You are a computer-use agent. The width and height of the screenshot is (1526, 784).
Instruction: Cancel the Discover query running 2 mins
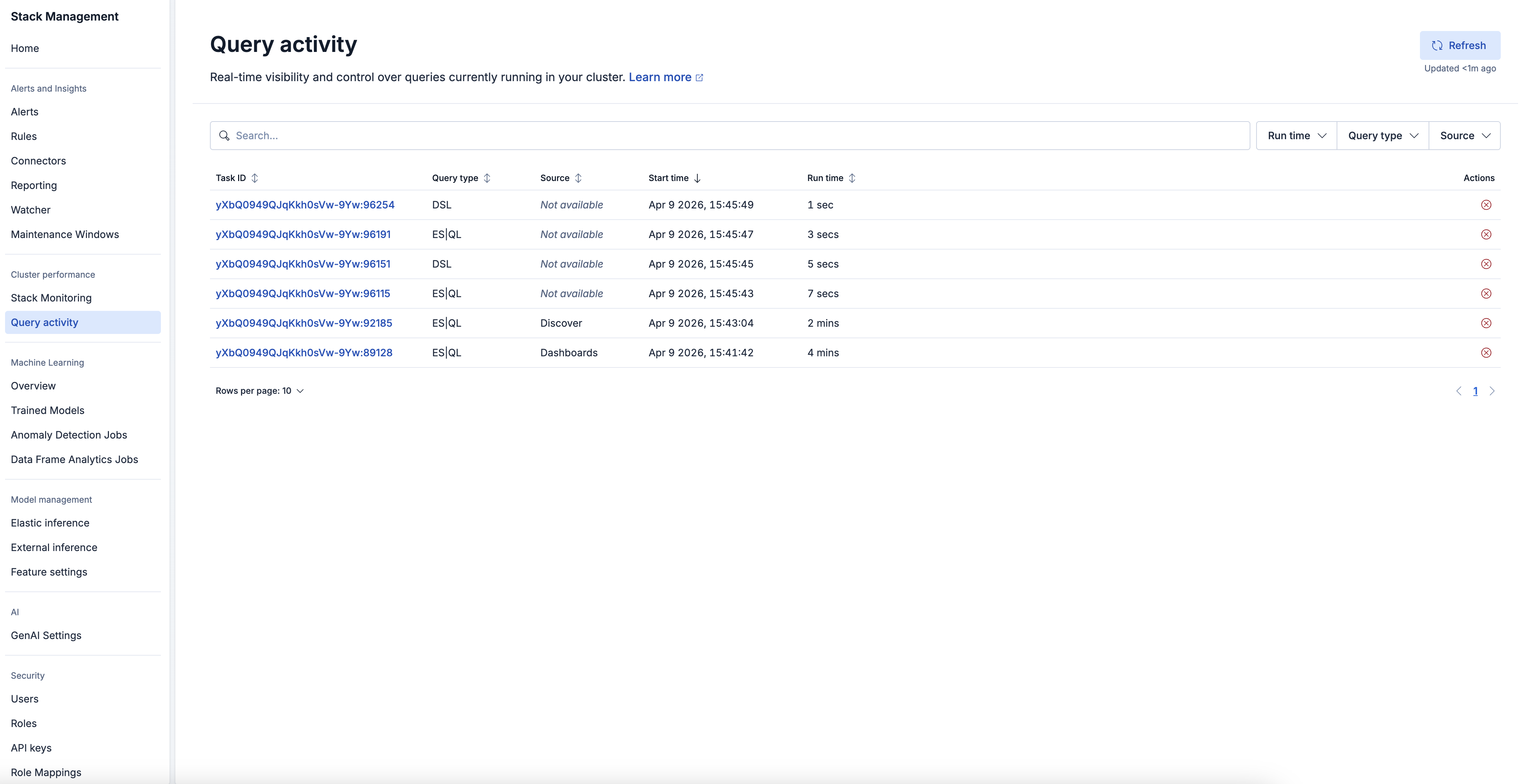pyautogui.click(x=1486, y=323)
